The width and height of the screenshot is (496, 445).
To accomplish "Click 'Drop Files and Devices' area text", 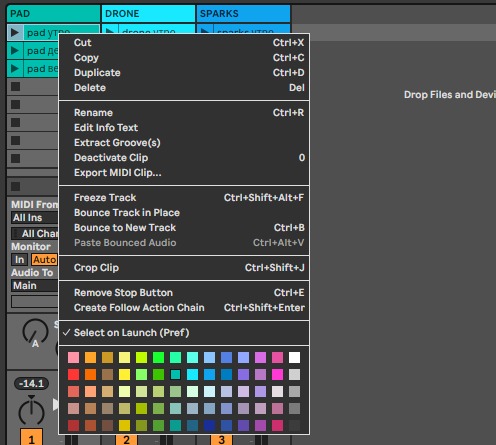I will tap(450, 95).
